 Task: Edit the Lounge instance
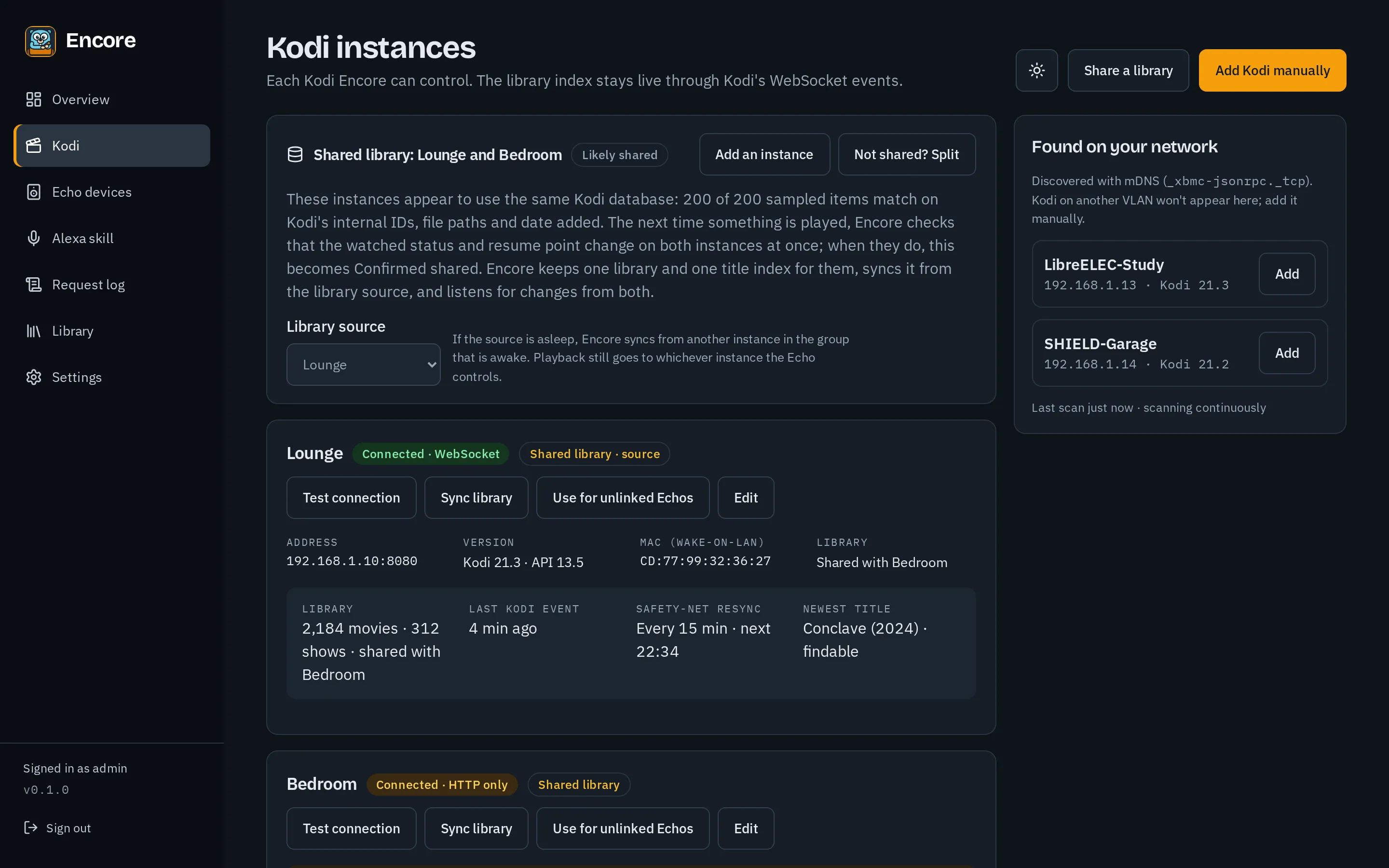[746, 498]
